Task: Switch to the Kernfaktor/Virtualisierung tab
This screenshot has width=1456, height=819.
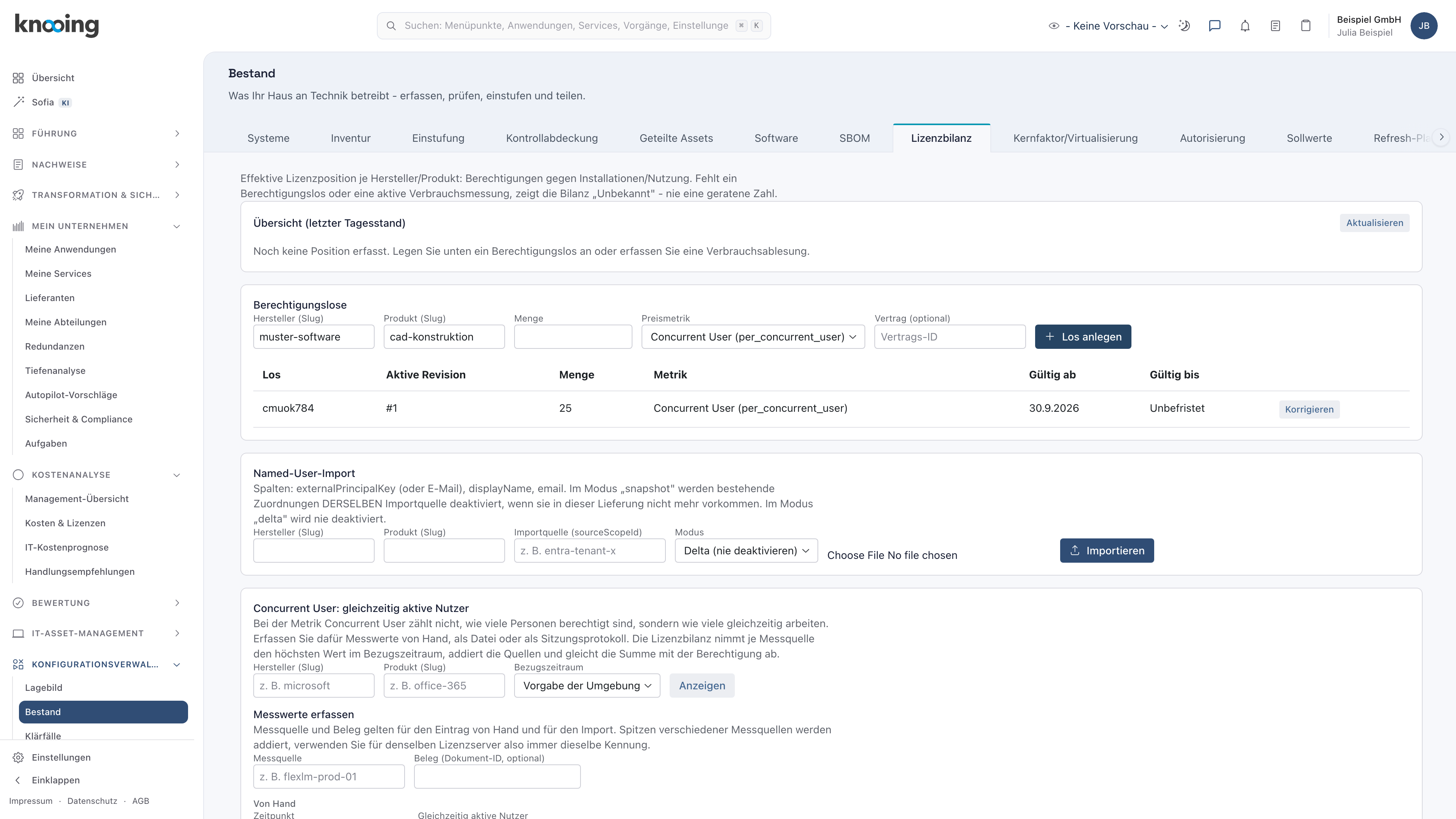Action: pos(1075,138)
